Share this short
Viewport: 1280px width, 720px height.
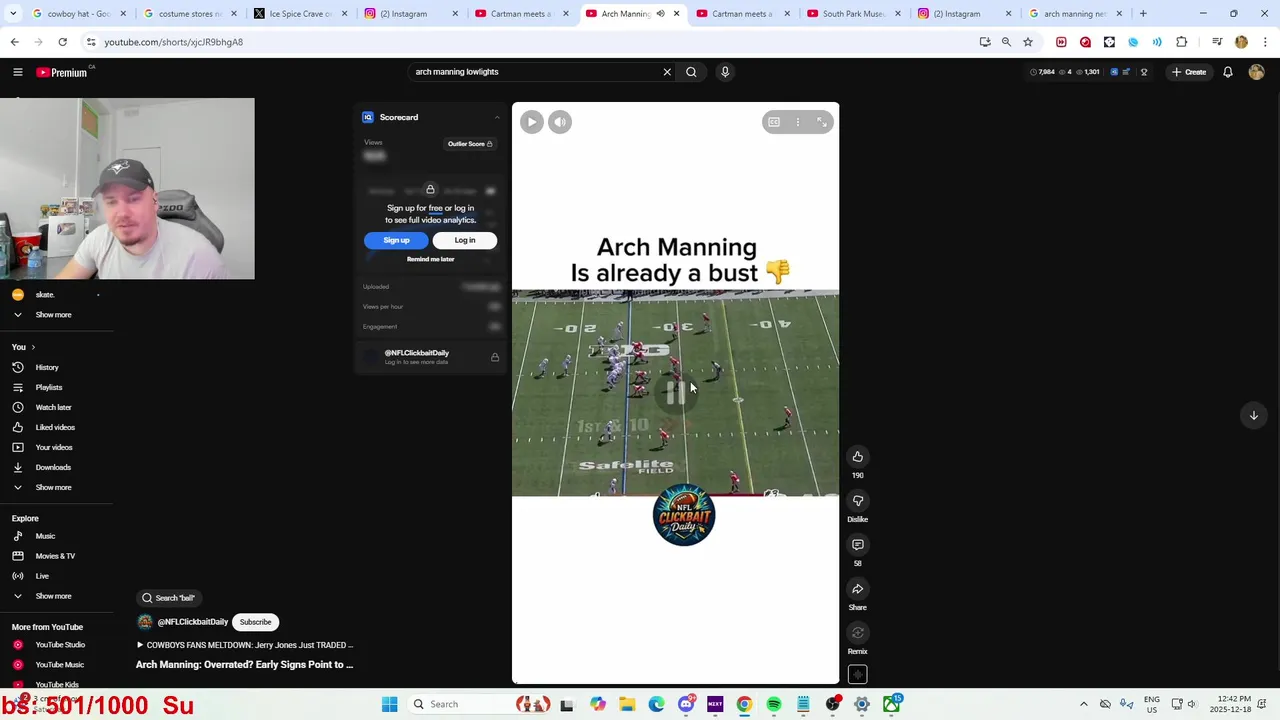click(857, 589)
